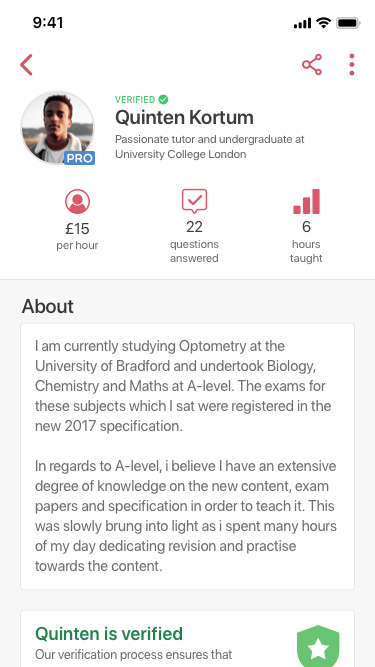The width and height of the screenshot is (375, 667).
Task: Tap the questions answered checkmark icon
Action: pyautogui.click(x=194, y=201)
